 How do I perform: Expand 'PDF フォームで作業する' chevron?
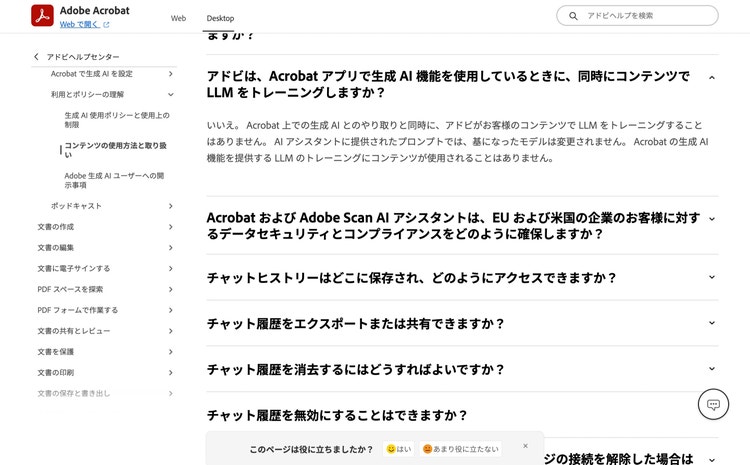tap(171, 310)
